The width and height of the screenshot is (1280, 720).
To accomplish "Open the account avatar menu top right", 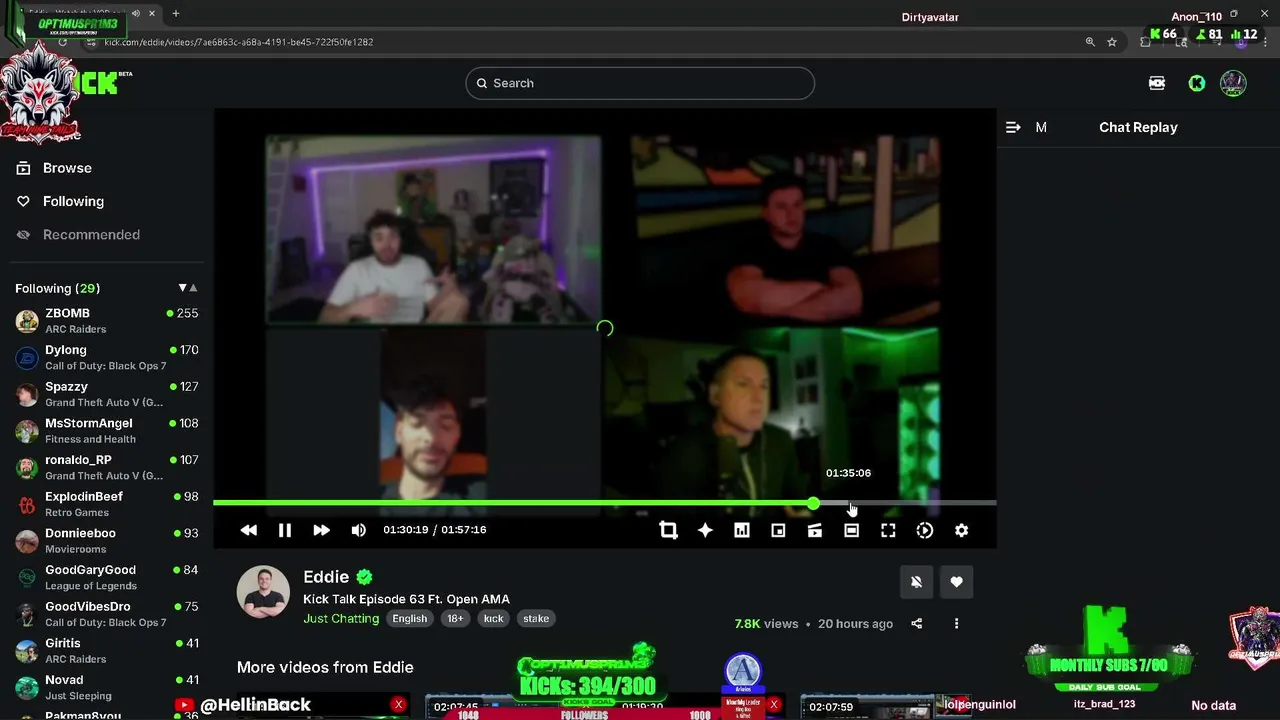I will [x=1233, y=83].
